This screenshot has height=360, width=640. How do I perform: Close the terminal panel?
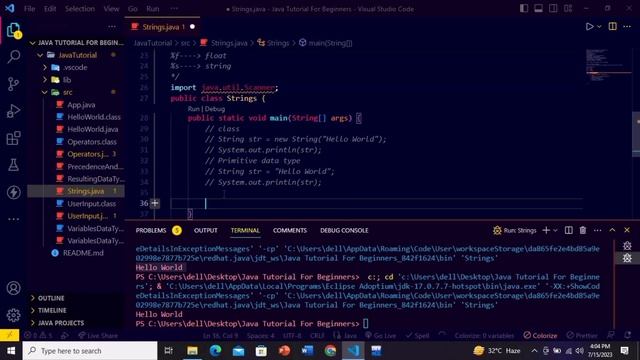tap(627, 231)
